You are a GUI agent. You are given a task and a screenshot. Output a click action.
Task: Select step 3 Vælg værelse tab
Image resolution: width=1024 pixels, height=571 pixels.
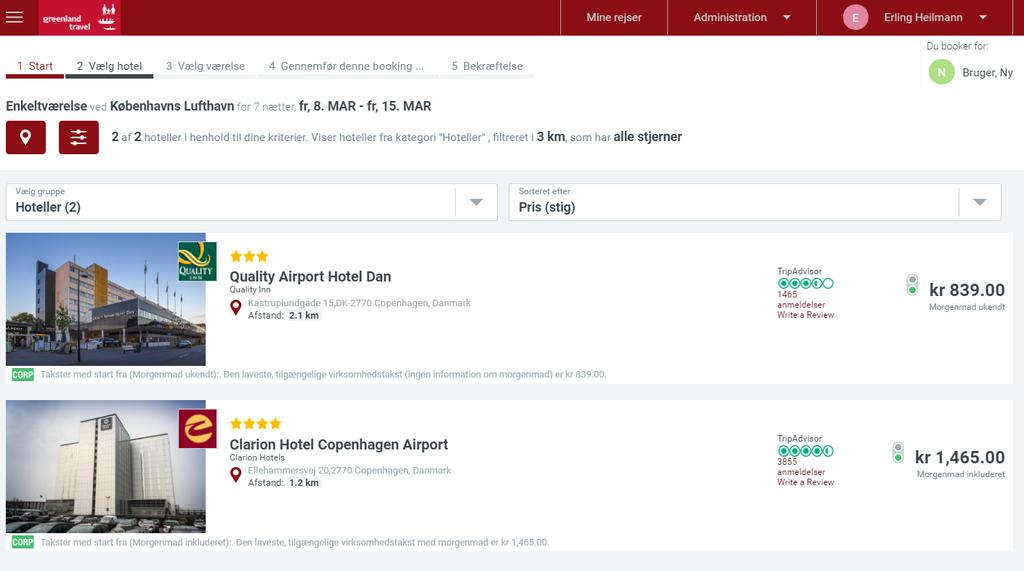pos(205,66)
